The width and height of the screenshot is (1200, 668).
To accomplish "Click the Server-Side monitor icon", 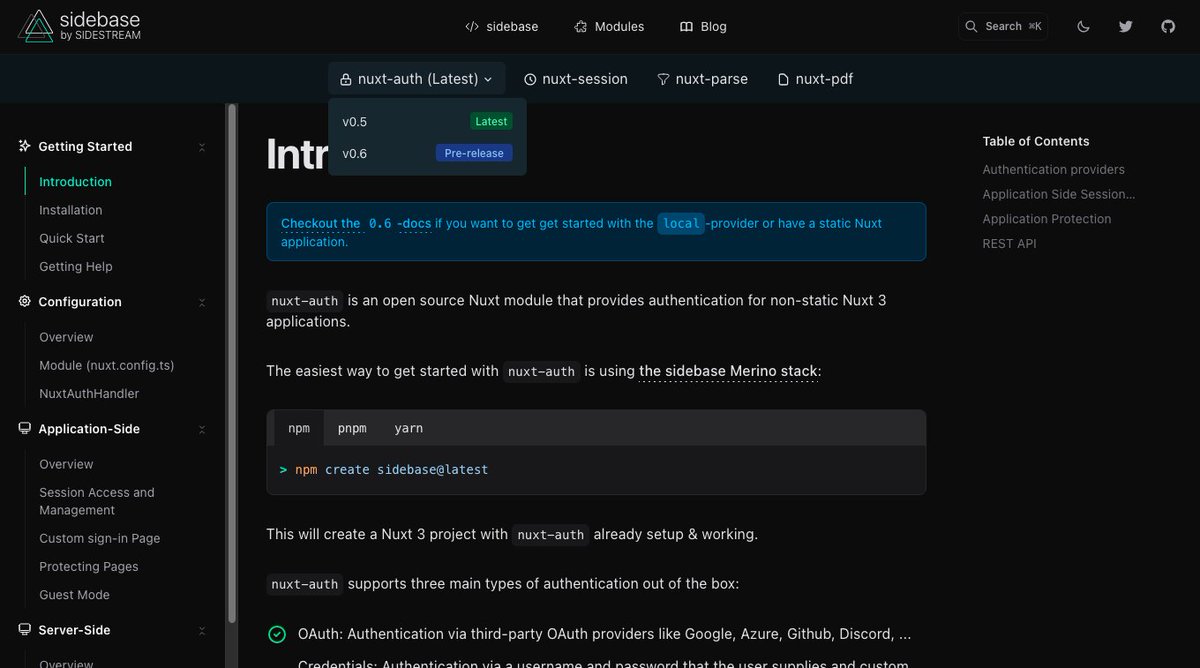I will tap(25, 630).
